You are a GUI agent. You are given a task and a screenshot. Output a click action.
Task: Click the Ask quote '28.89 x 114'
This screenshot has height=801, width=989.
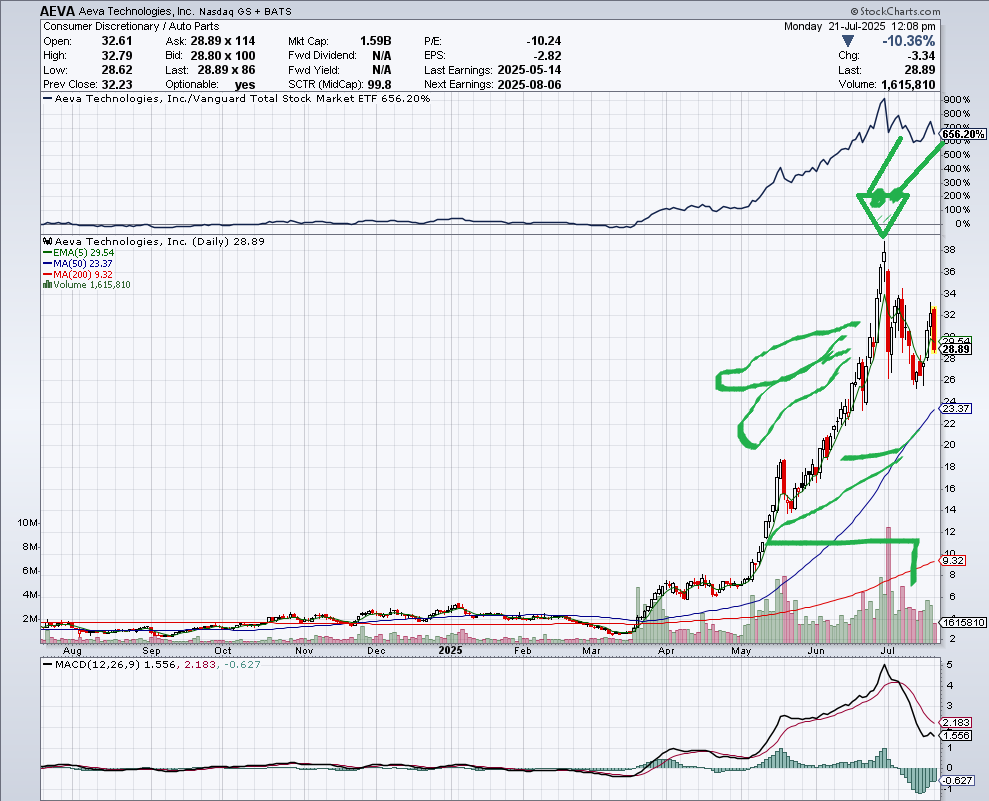click(x=223, y=41)
